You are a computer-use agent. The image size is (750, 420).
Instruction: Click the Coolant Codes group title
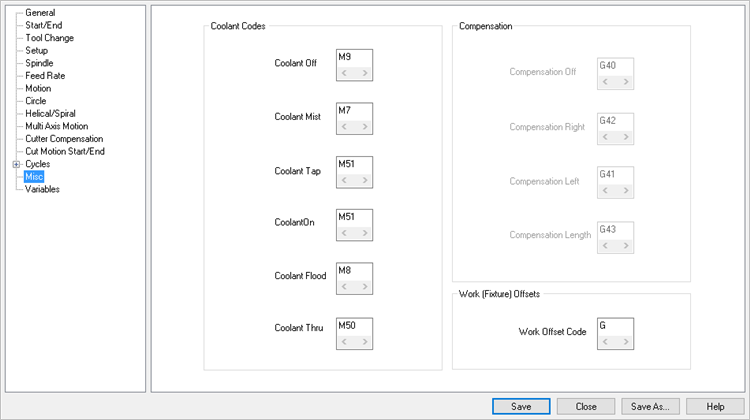click(238, 26)
